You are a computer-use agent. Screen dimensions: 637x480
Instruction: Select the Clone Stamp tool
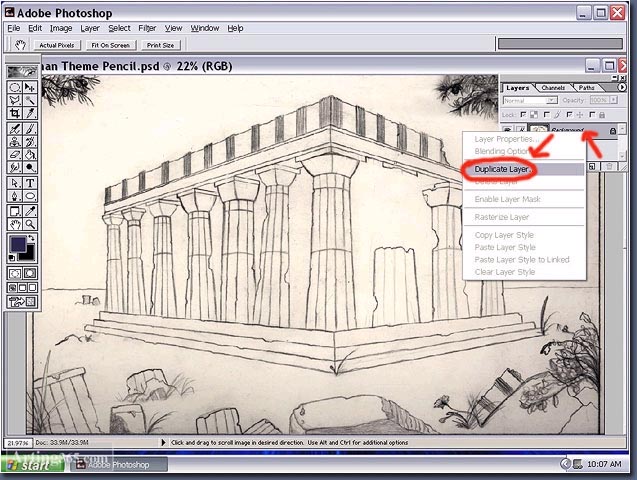[x=15, y=142]
